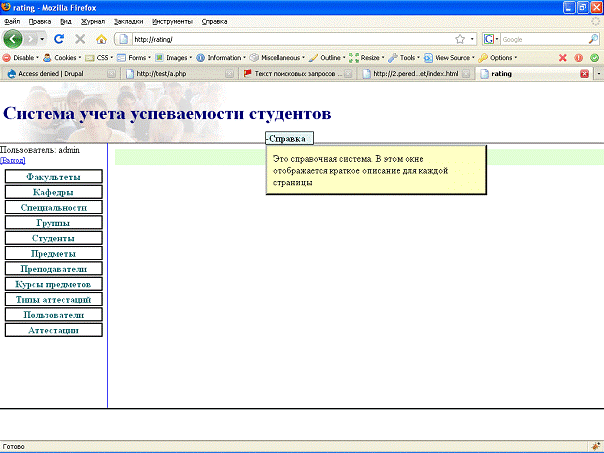This screenshot has height=453, width=604.
Task: Close the current rating tab
Action: coord(584,74)
